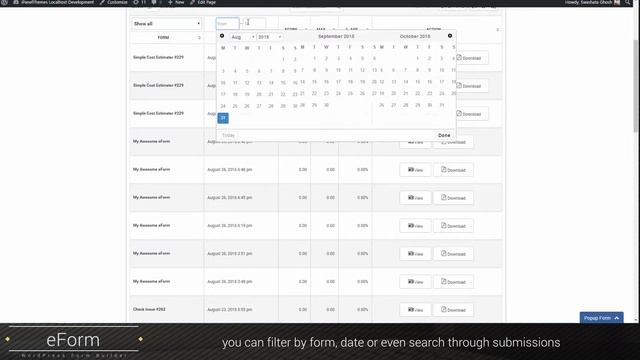Sort by the FORM column arrows
The height and width of the screenshot is (360, 640).
(199, 38)
